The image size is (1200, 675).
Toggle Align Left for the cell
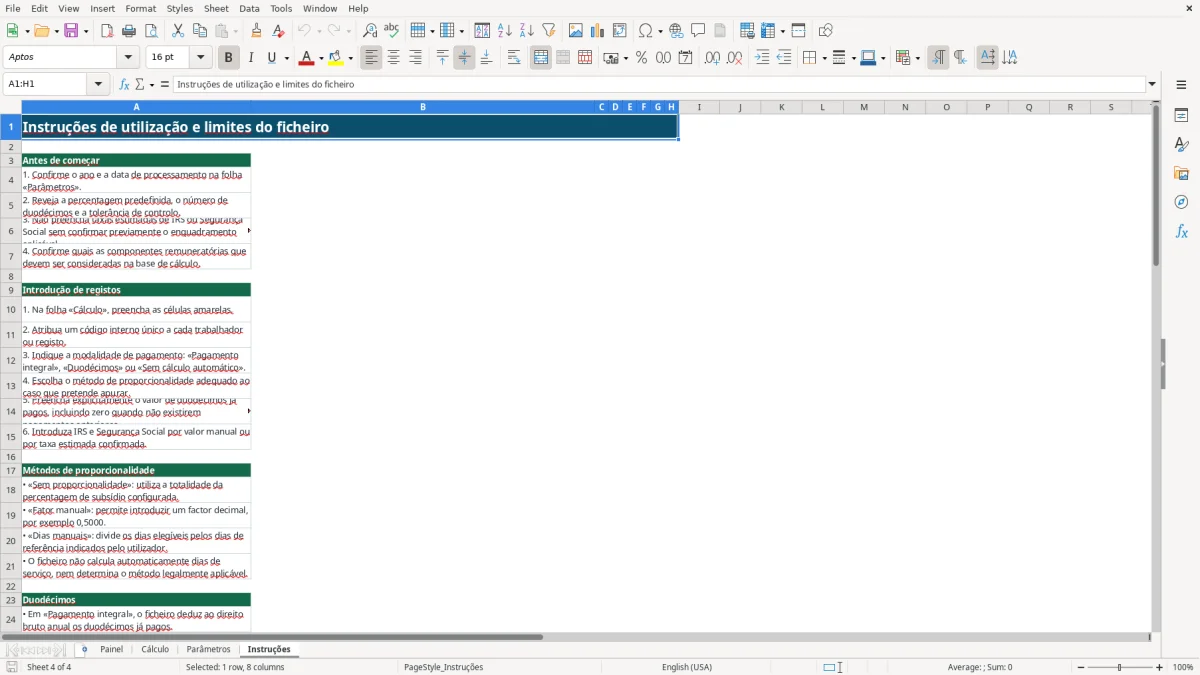tap(372, 58)
